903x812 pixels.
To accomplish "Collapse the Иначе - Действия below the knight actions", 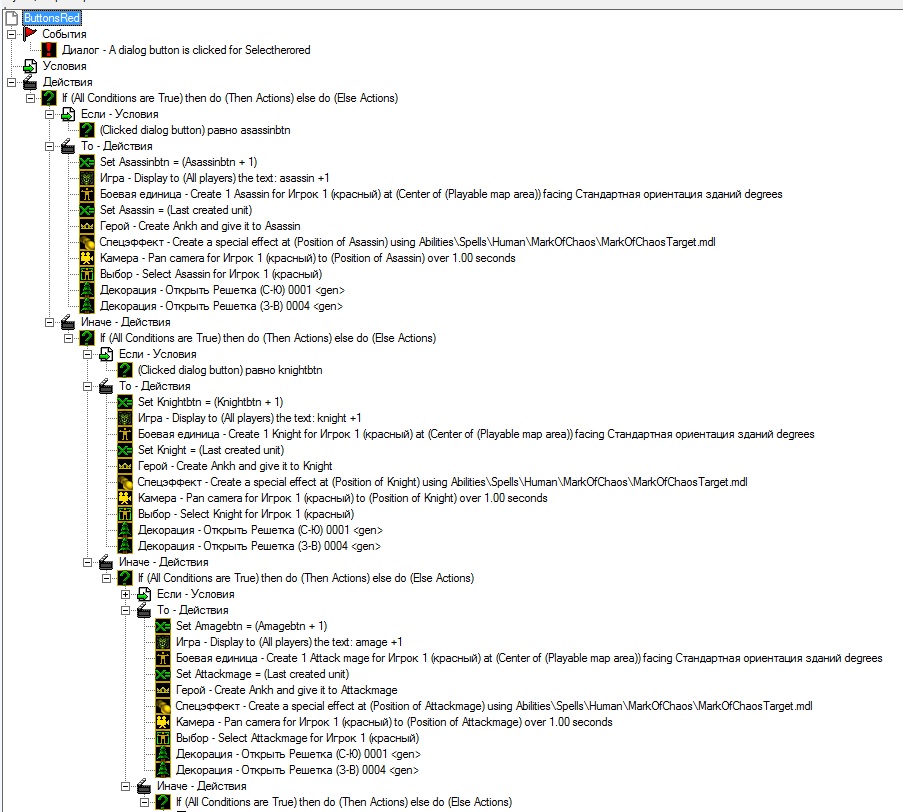I will (x=87, y=562).
